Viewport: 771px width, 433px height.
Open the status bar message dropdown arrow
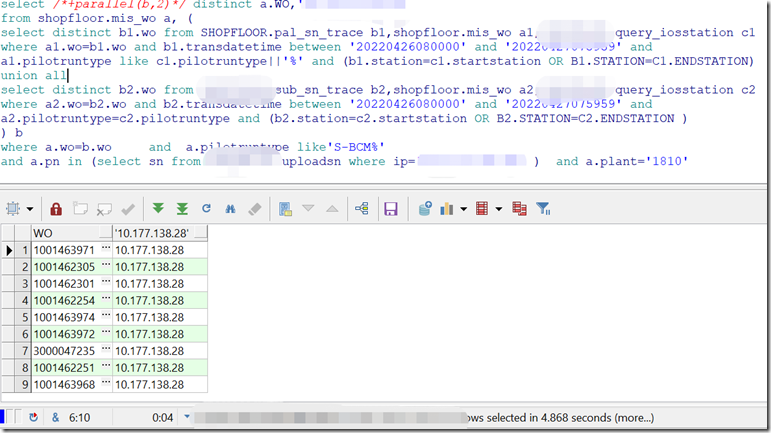(187, 417)
